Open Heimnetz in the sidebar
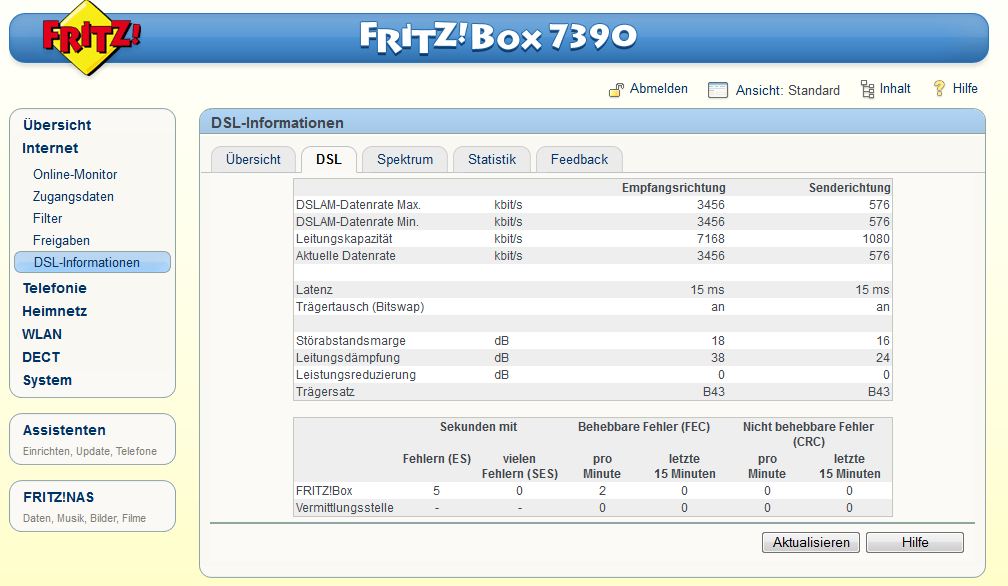This screenshot has height=586, width=1008. click(x=55, y=312)
